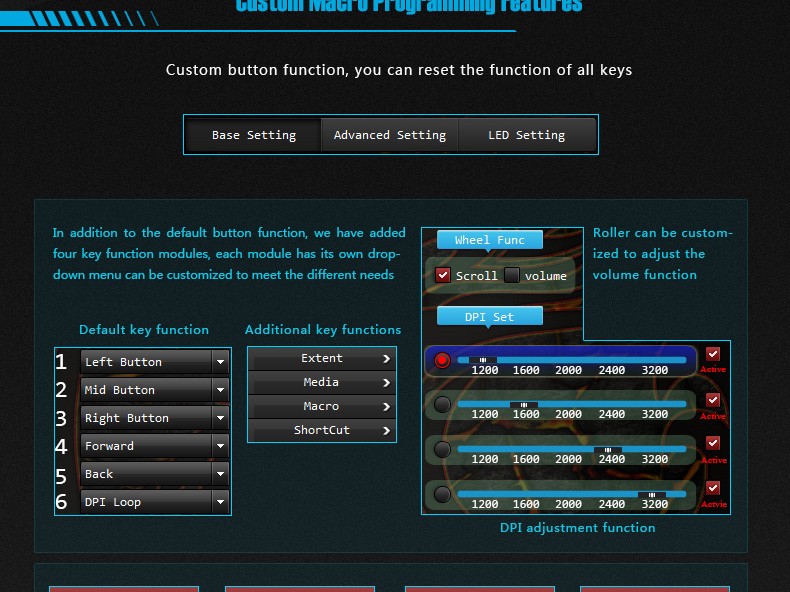Screen dimensions: 790x592
Task: Open the Macro key function menu
Action: [322, 406]
